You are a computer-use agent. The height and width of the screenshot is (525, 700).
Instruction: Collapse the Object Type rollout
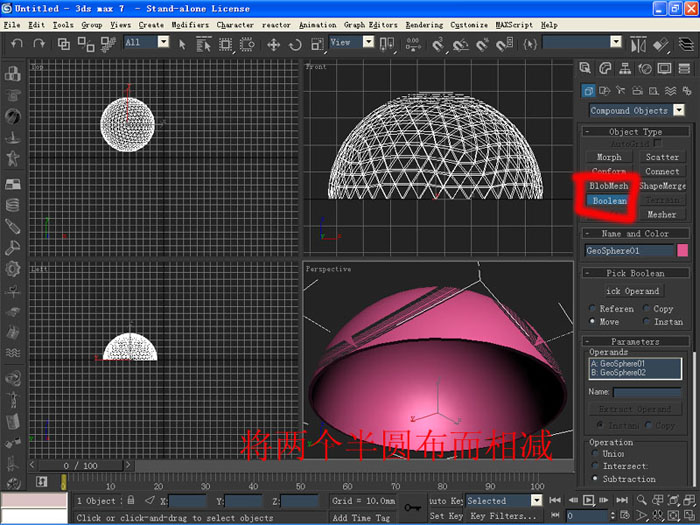click(x=635, y=132)
